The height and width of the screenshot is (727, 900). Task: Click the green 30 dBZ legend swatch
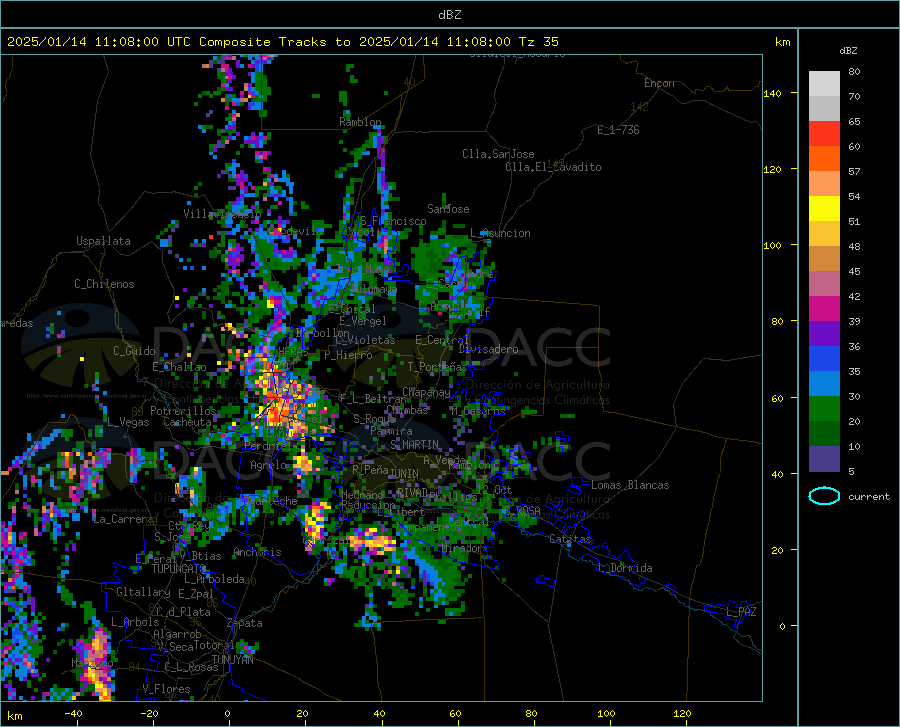824,409
